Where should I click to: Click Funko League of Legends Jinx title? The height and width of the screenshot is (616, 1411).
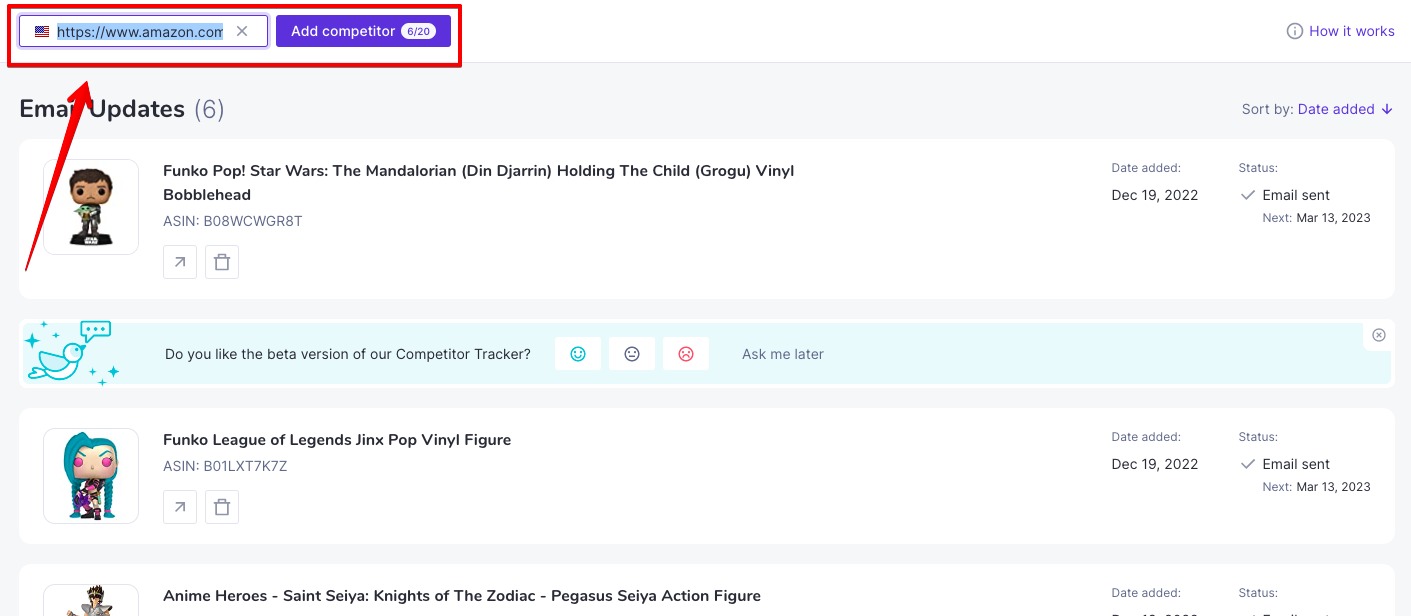[337, 440]
